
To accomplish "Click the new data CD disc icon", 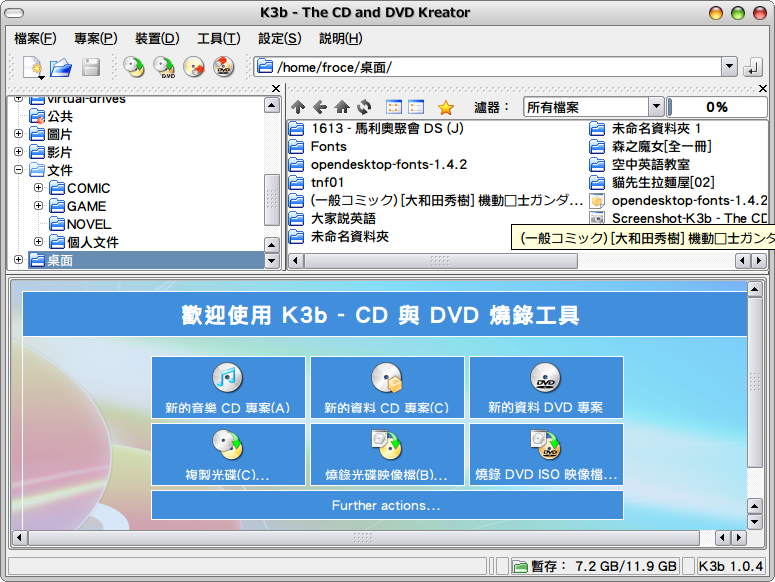I will coord(387,377).
